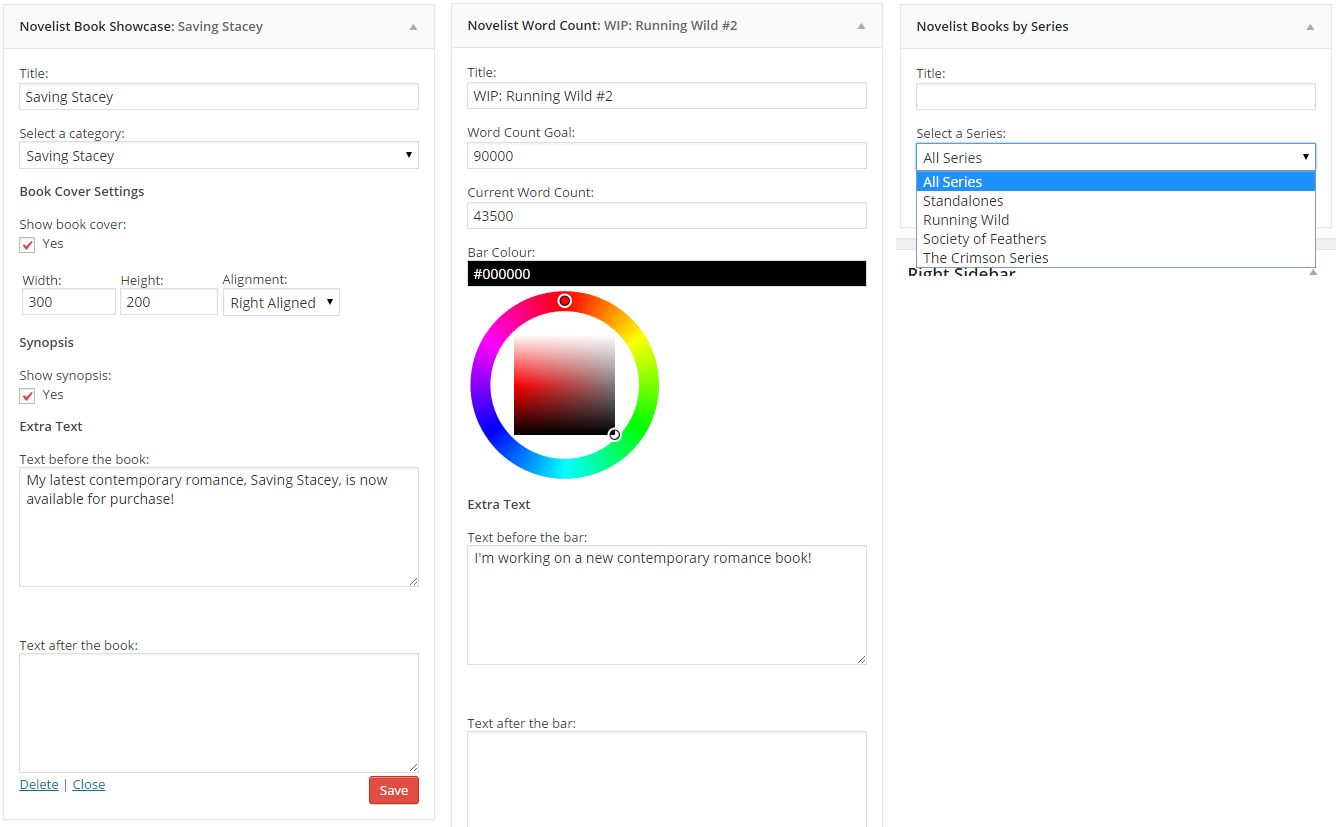Click the hue ring handle on color wheel

pos(565,301)
